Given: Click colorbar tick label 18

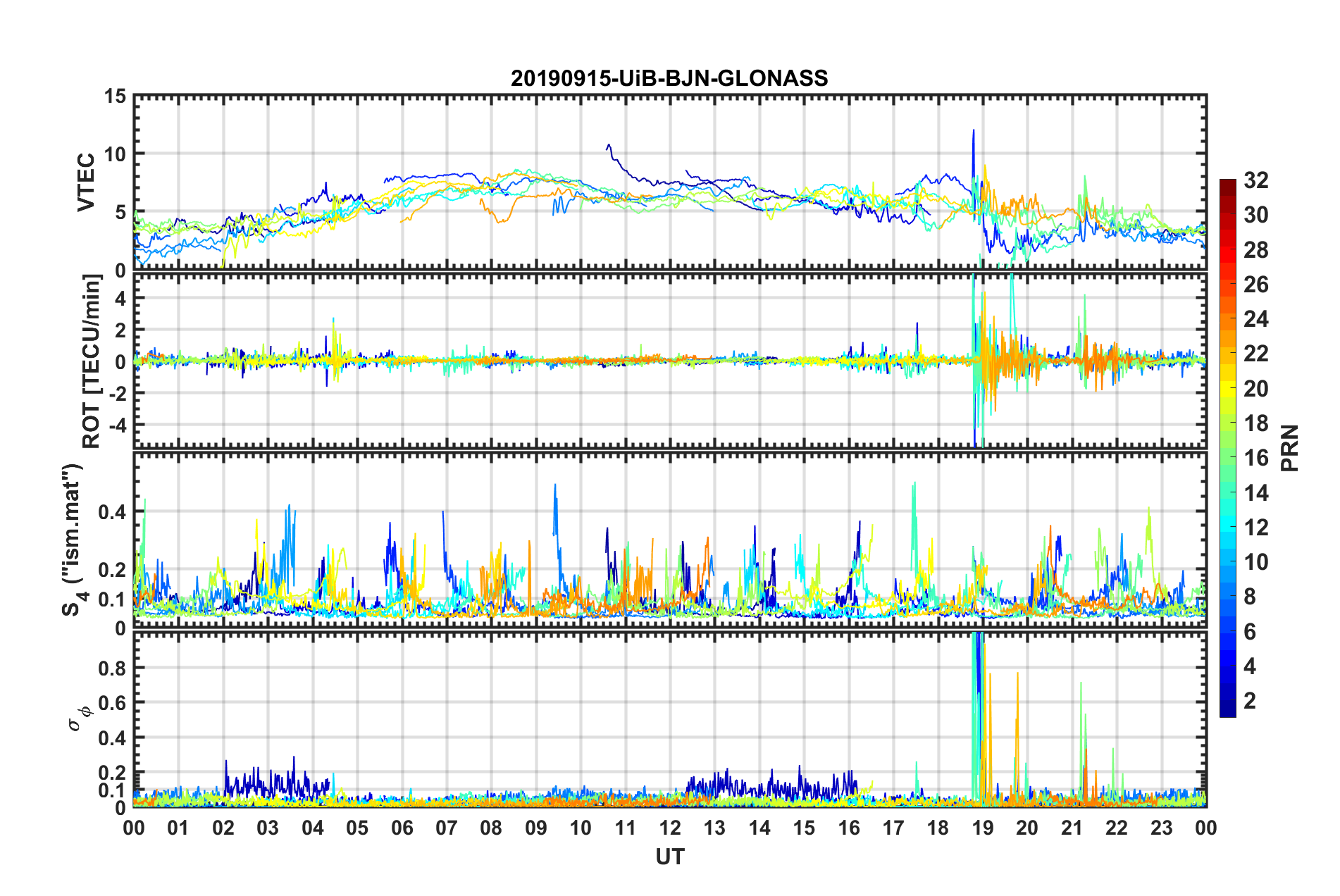Looking at the screenshot, I should pyautogui.click(x=1256, y=423).
